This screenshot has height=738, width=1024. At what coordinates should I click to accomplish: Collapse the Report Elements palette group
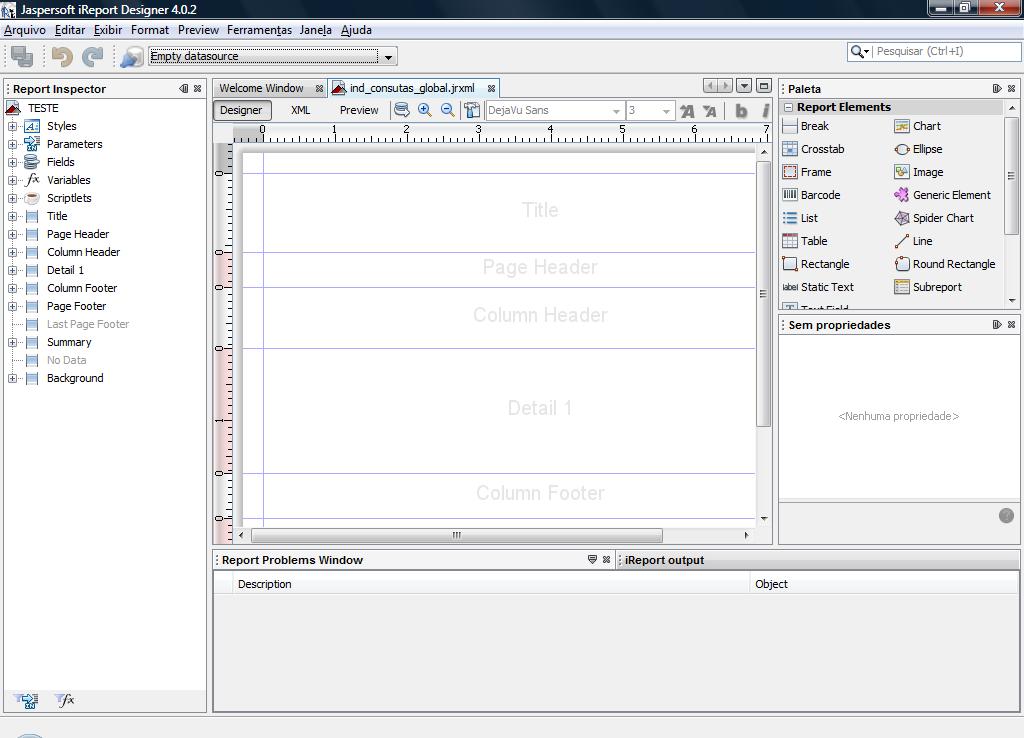(x=788, y=107)
